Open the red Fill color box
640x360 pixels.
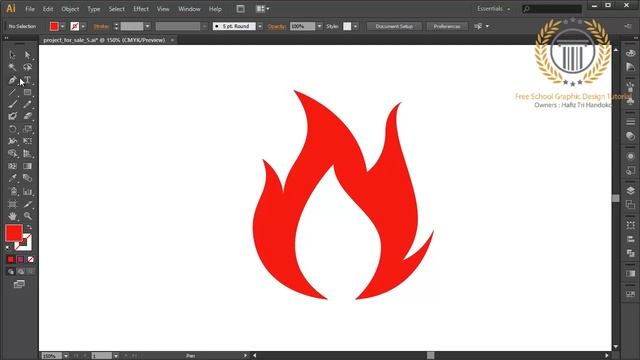coord(54,26)
